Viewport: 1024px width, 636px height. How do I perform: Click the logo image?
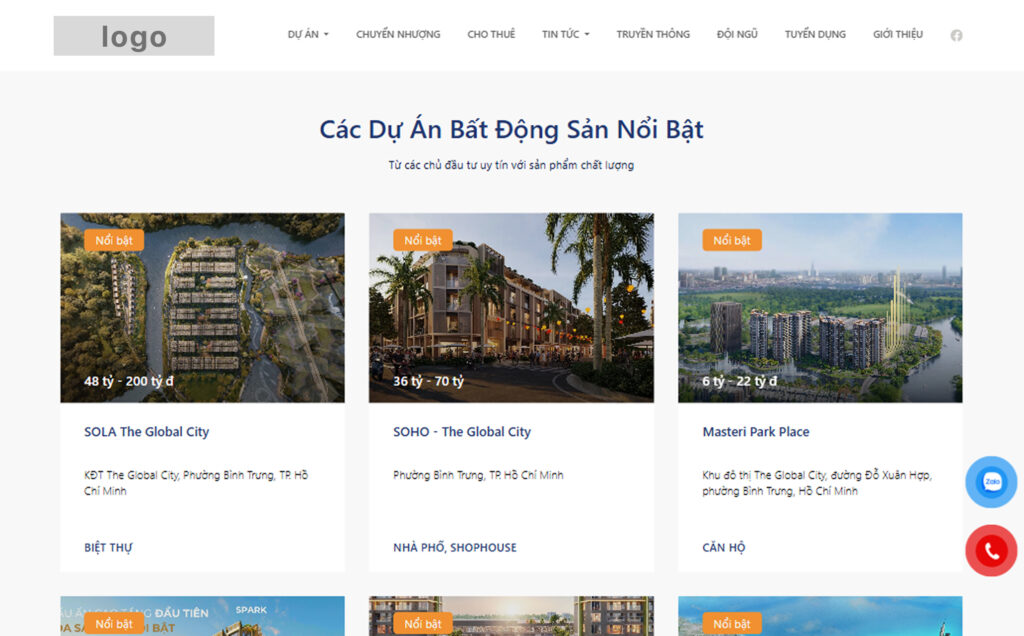click(x=134, y=36)
